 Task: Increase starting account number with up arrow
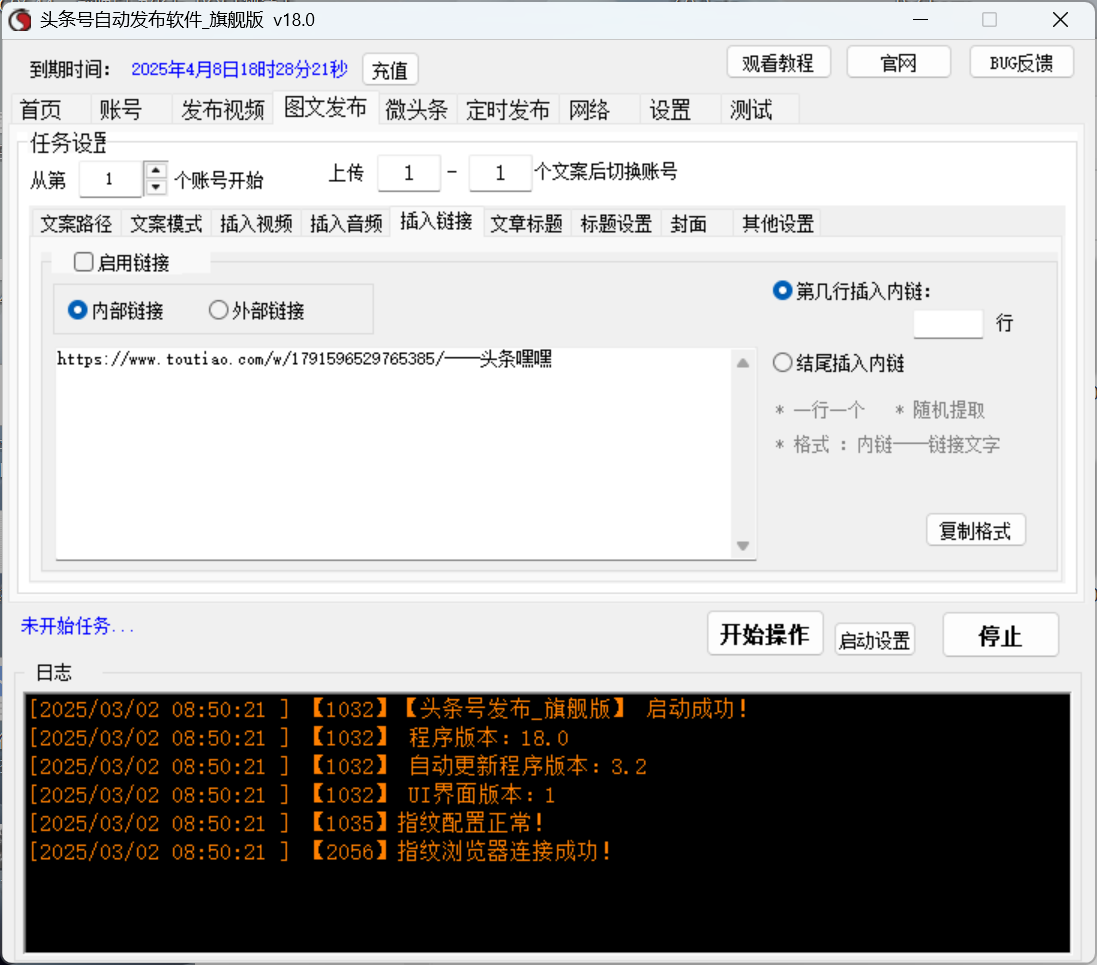click(x=155, y=171)
